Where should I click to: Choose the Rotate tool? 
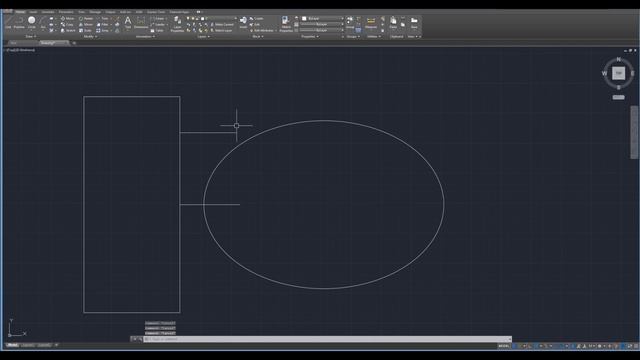click(x=86, y=19)
